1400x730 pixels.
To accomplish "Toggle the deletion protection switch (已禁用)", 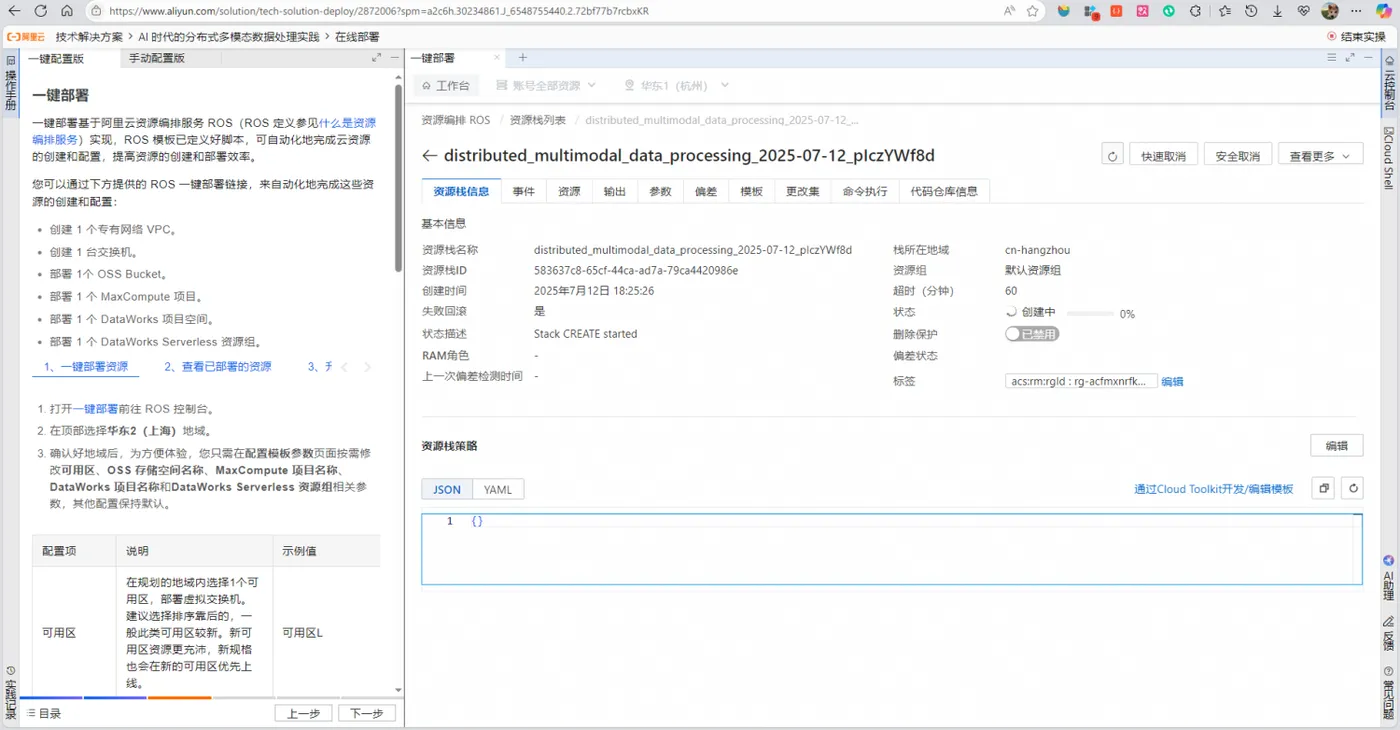I will [x=1032, y=334].
